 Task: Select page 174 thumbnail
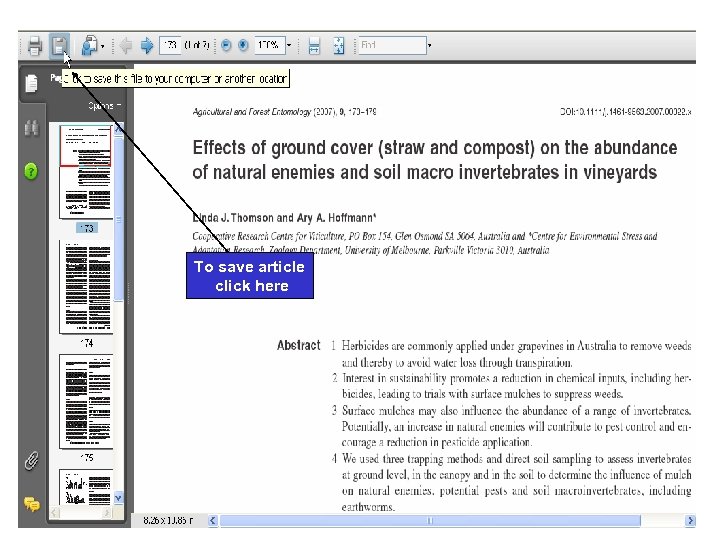point(86,287)
